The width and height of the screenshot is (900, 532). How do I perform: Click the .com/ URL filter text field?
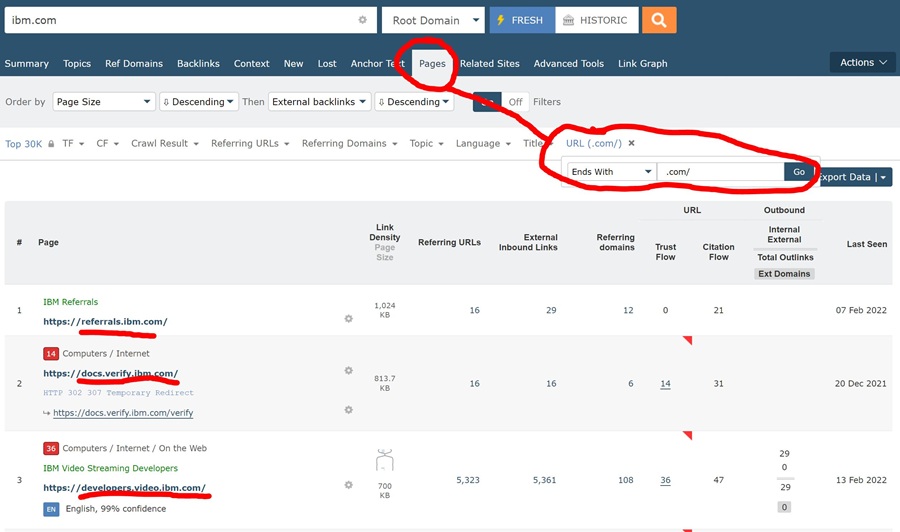pos(721,172)
